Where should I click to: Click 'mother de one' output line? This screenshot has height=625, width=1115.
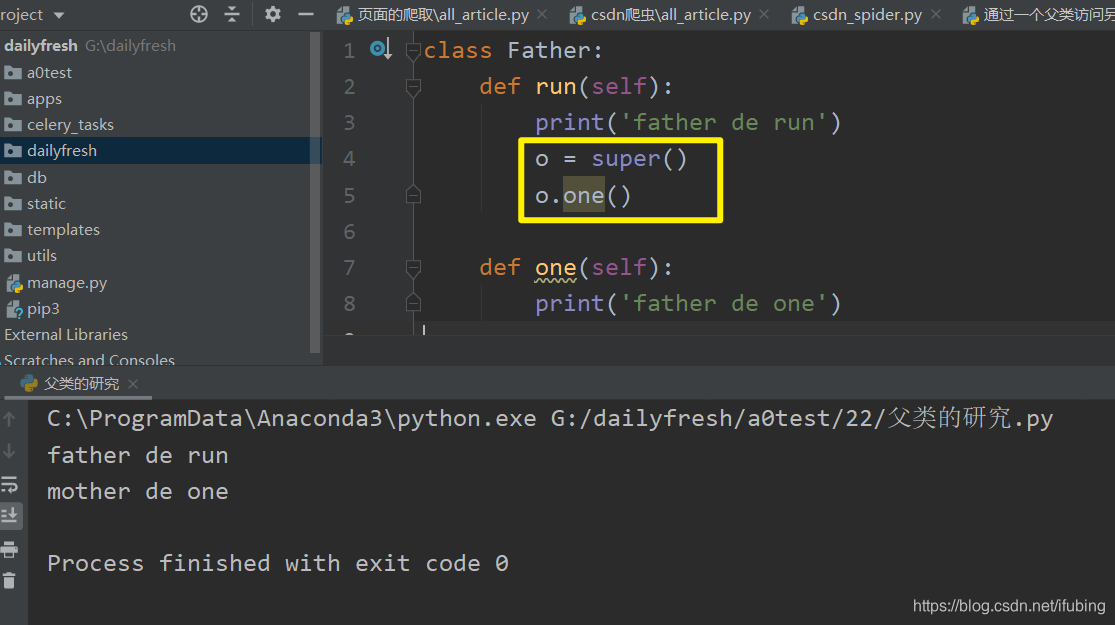[x=138, y=492]
